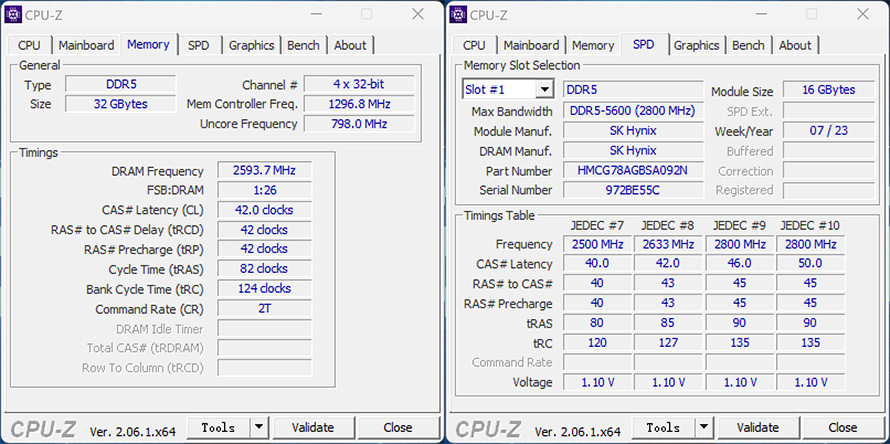The width and height of the screenshot is (890, 444).
Task: Minimize the right CPU-Z window
Action: coord(760,14)
